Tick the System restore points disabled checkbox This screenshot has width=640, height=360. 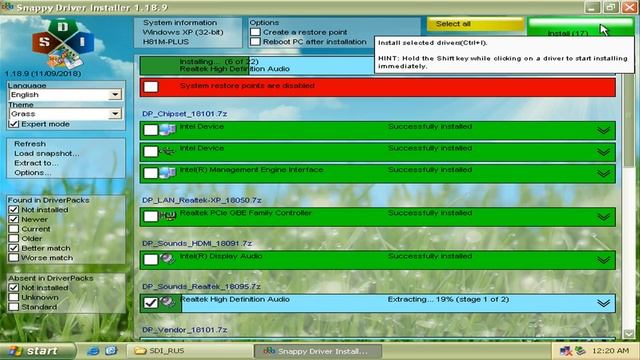coord(151,87)
